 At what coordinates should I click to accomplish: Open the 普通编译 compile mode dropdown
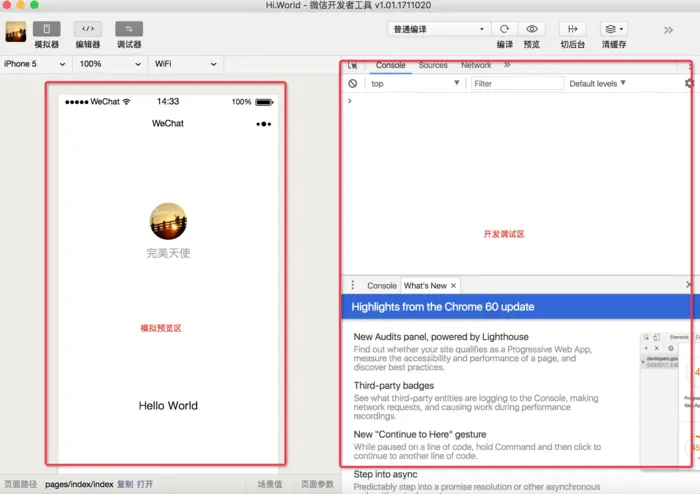point(438,29)
